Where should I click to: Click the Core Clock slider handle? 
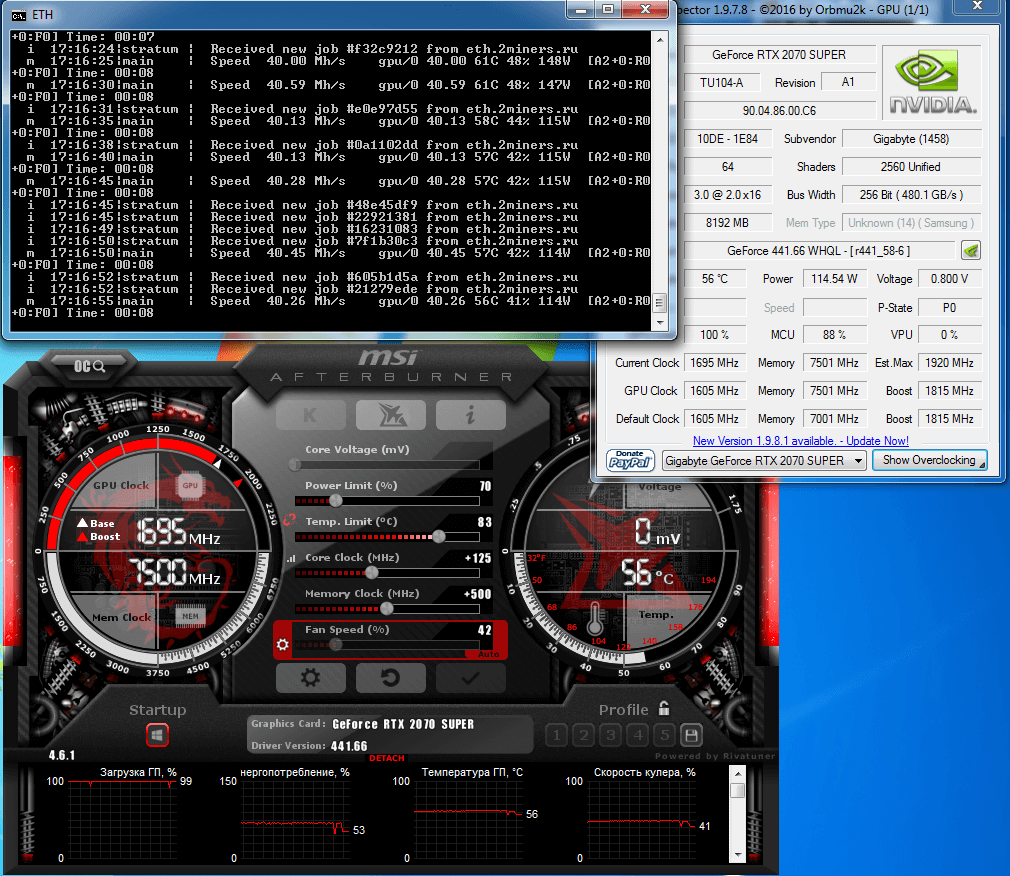tap(372, 573)
